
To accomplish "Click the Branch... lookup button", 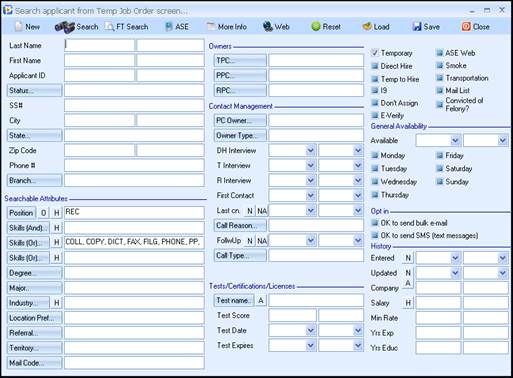I will click(x=35, y=180).
